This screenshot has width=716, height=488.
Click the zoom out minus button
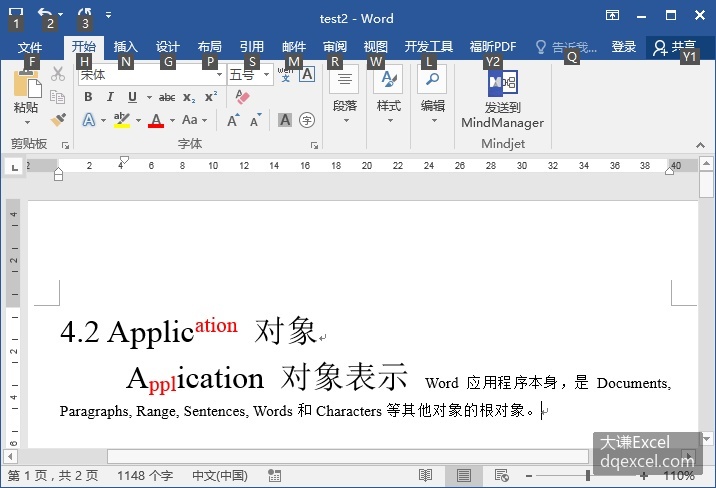pos(529,476)
